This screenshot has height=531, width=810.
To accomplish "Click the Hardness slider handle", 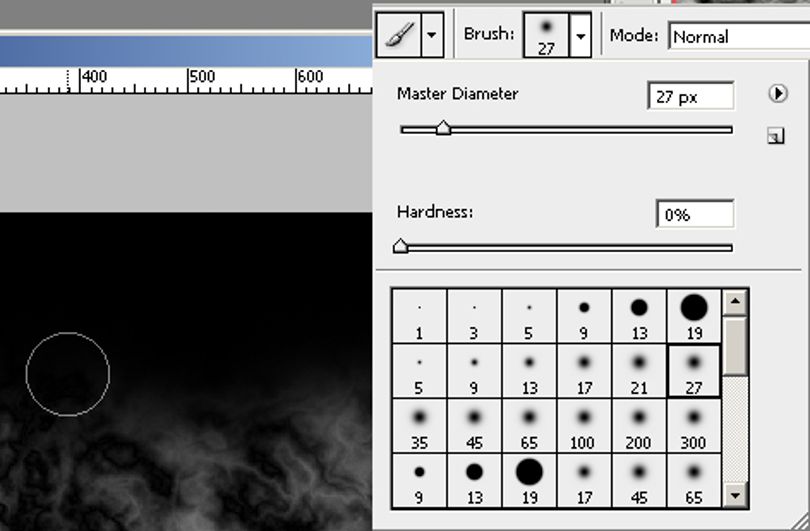I will [x=400, y=246].
